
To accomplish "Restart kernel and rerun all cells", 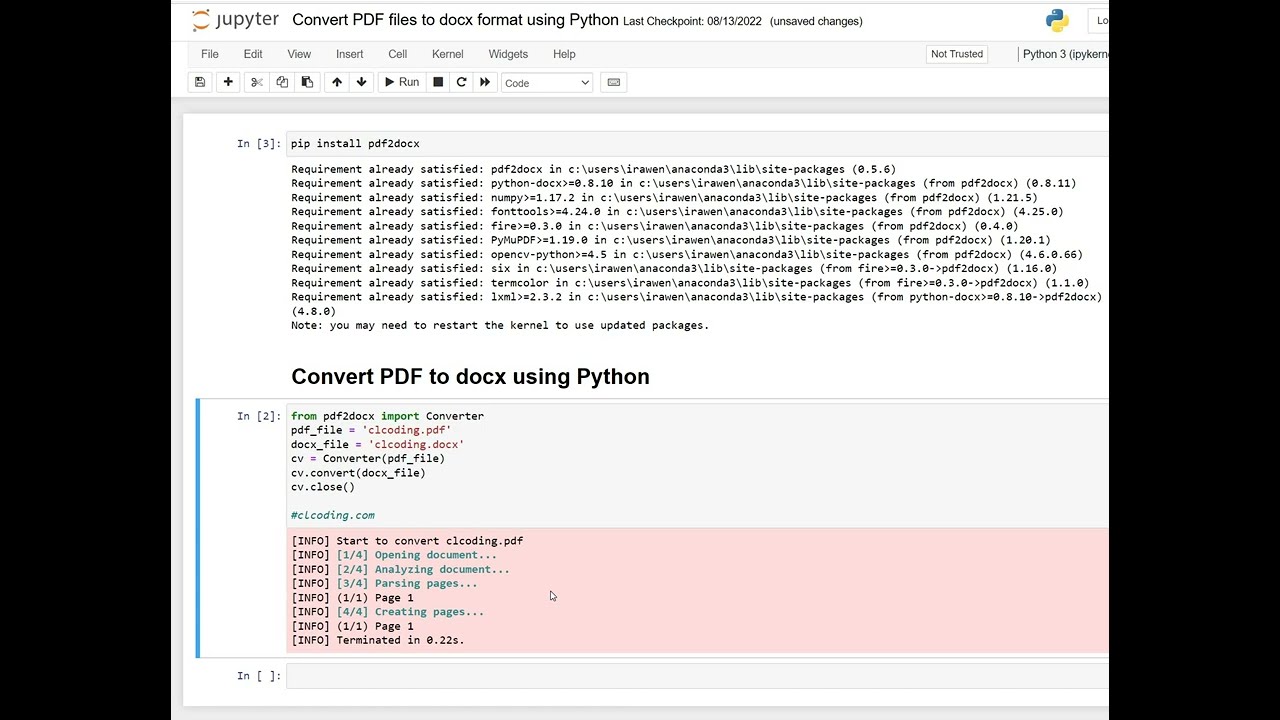I will [x=485, y=82].
